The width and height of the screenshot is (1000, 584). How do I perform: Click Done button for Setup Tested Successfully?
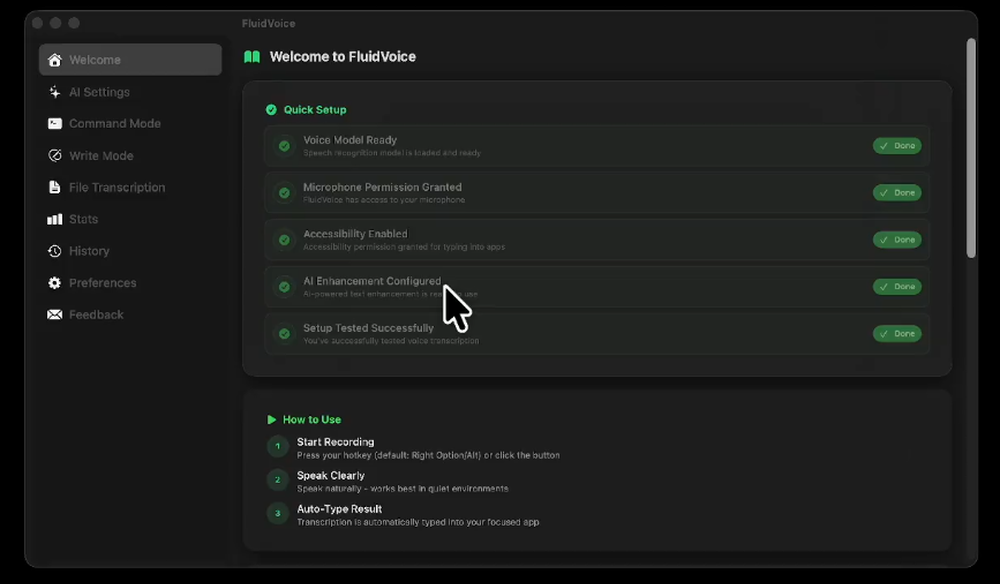897,333
